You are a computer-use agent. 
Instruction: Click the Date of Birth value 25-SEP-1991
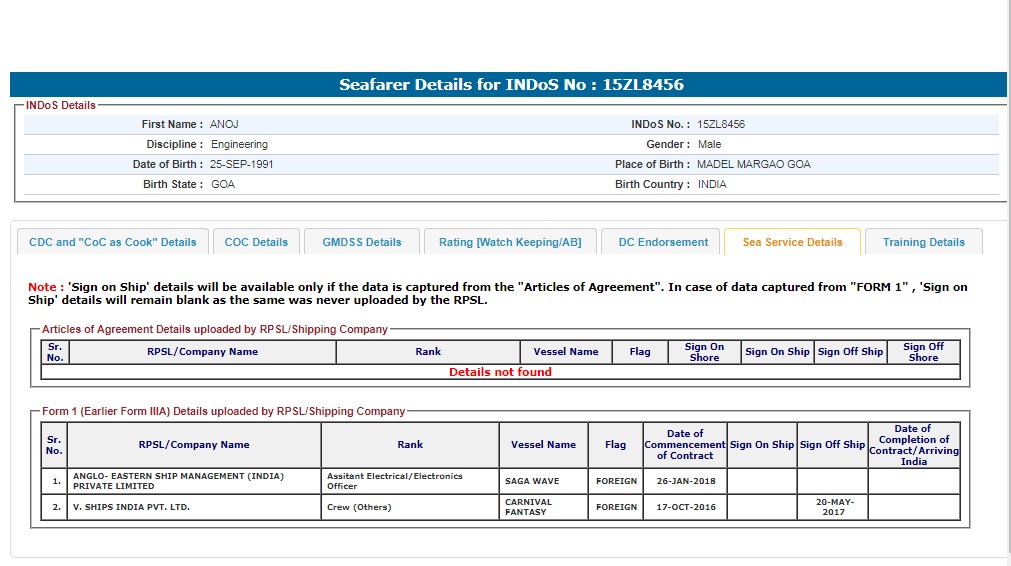tap(241, 164)
